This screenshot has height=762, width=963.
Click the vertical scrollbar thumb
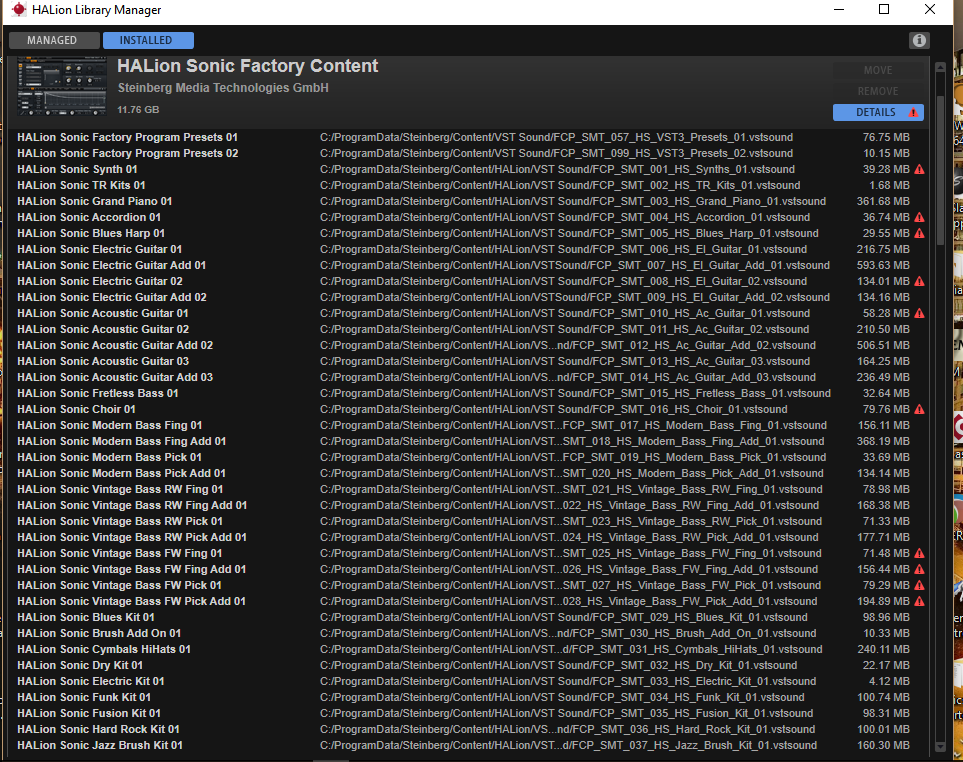tap(940, 170)
